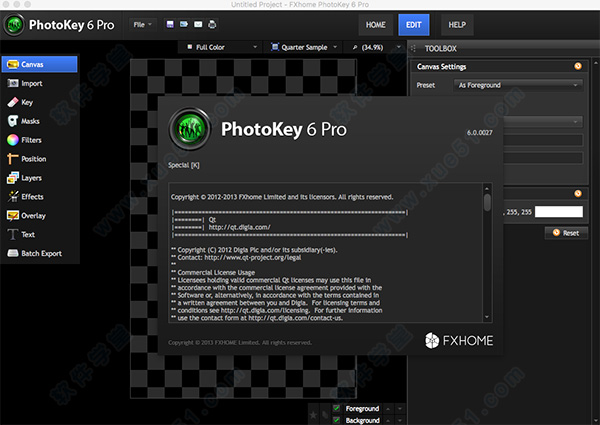Select Layers in the left sidebar
Screen dimensions: 600x425
click(x=39, y=177)
